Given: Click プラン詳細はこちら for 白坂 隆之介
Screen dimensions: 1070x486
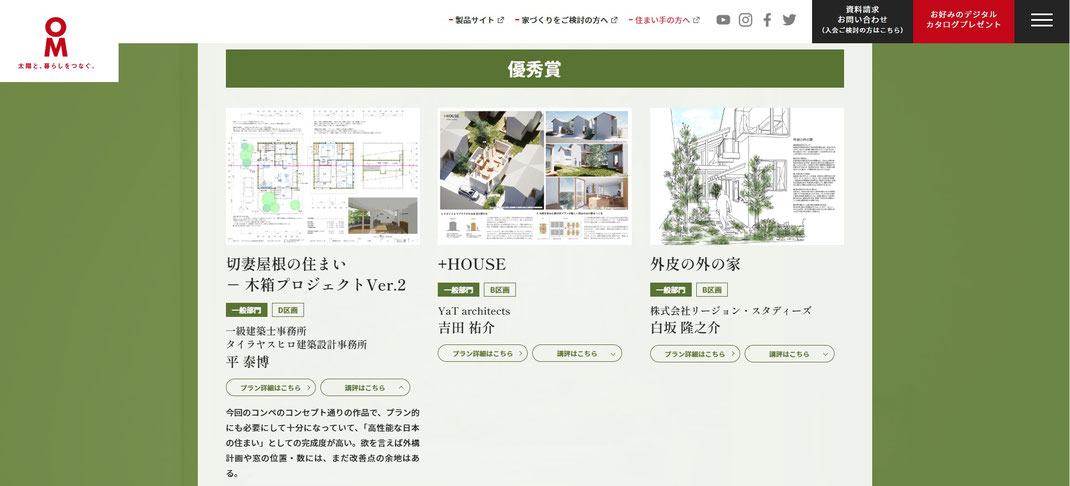Looking at the screenshot, I should tap(695, 354).
